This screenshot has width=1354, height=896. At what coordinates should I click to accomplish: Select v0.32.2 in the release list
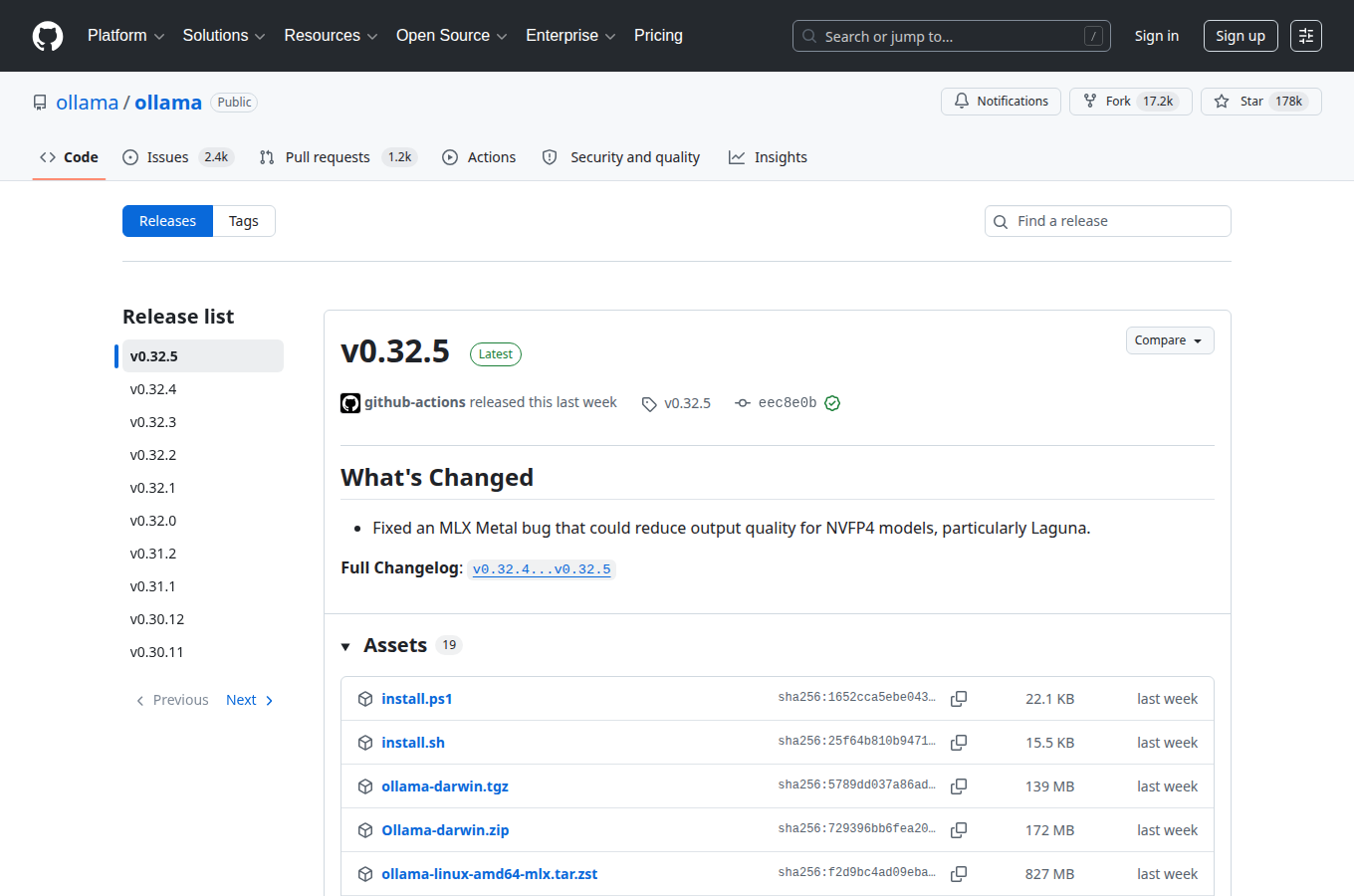202,455
